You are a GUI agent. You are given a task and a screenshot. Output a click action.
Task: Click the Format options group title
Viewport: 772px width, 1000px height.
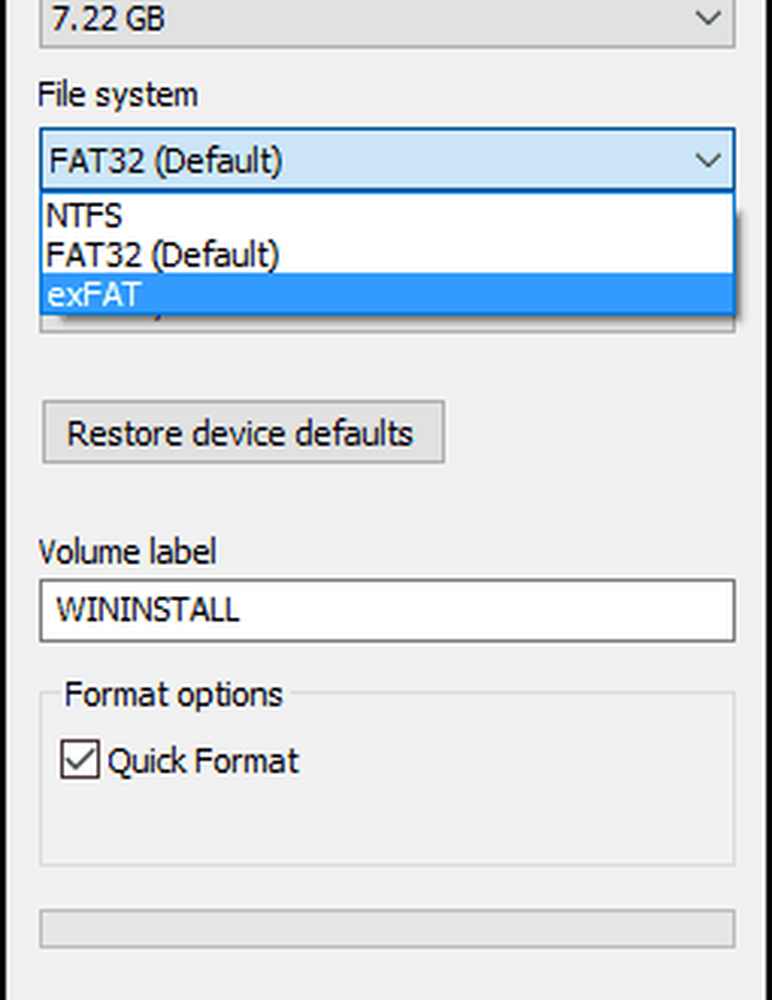[174, 695]
